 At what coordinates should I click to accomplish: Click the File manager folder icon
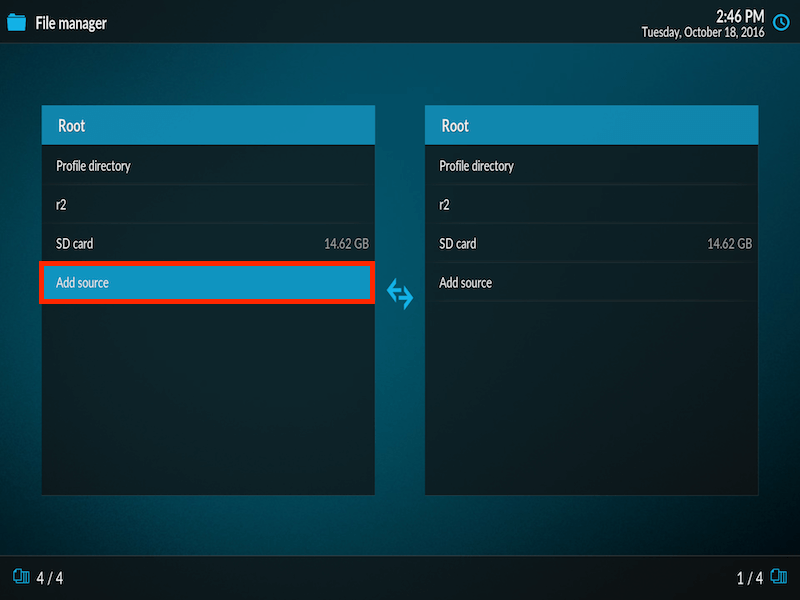coord(16,22)
